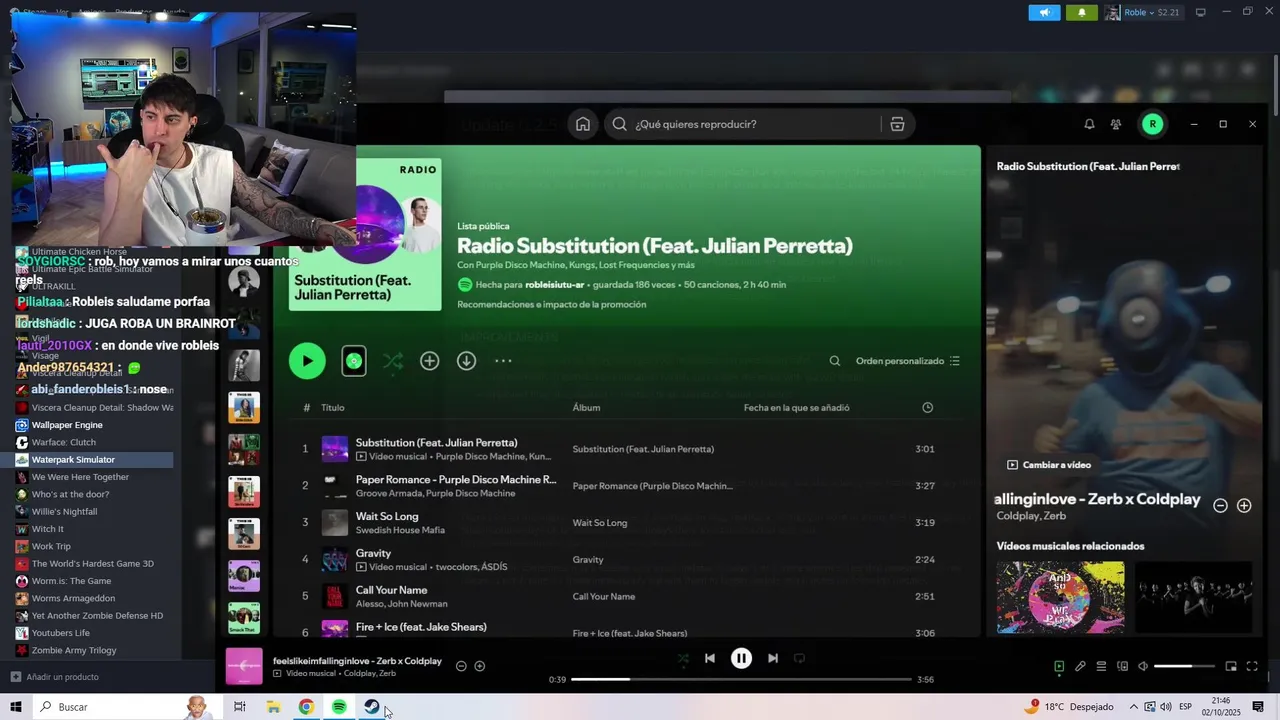The width and height of the screenshot is (1280, 720).
Task: Open profile link 'robleisiutu-ar'
Action: tap(554, 285)
